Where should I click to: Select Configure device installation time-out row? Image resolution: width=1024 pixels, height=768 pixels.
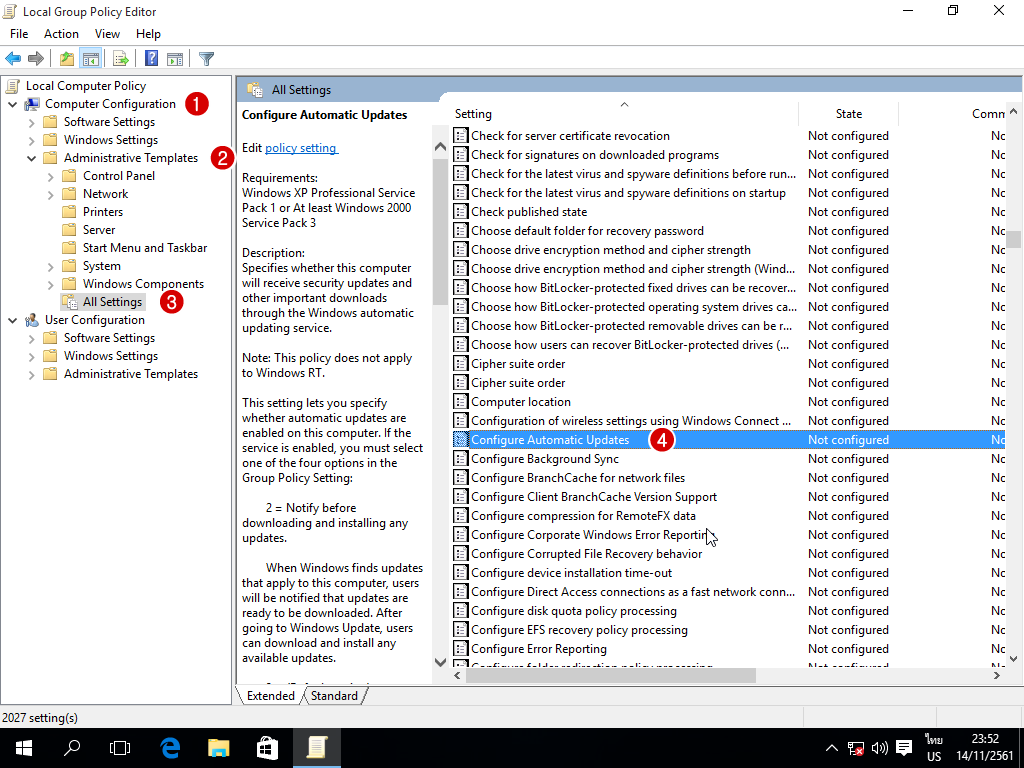[728, 573]
